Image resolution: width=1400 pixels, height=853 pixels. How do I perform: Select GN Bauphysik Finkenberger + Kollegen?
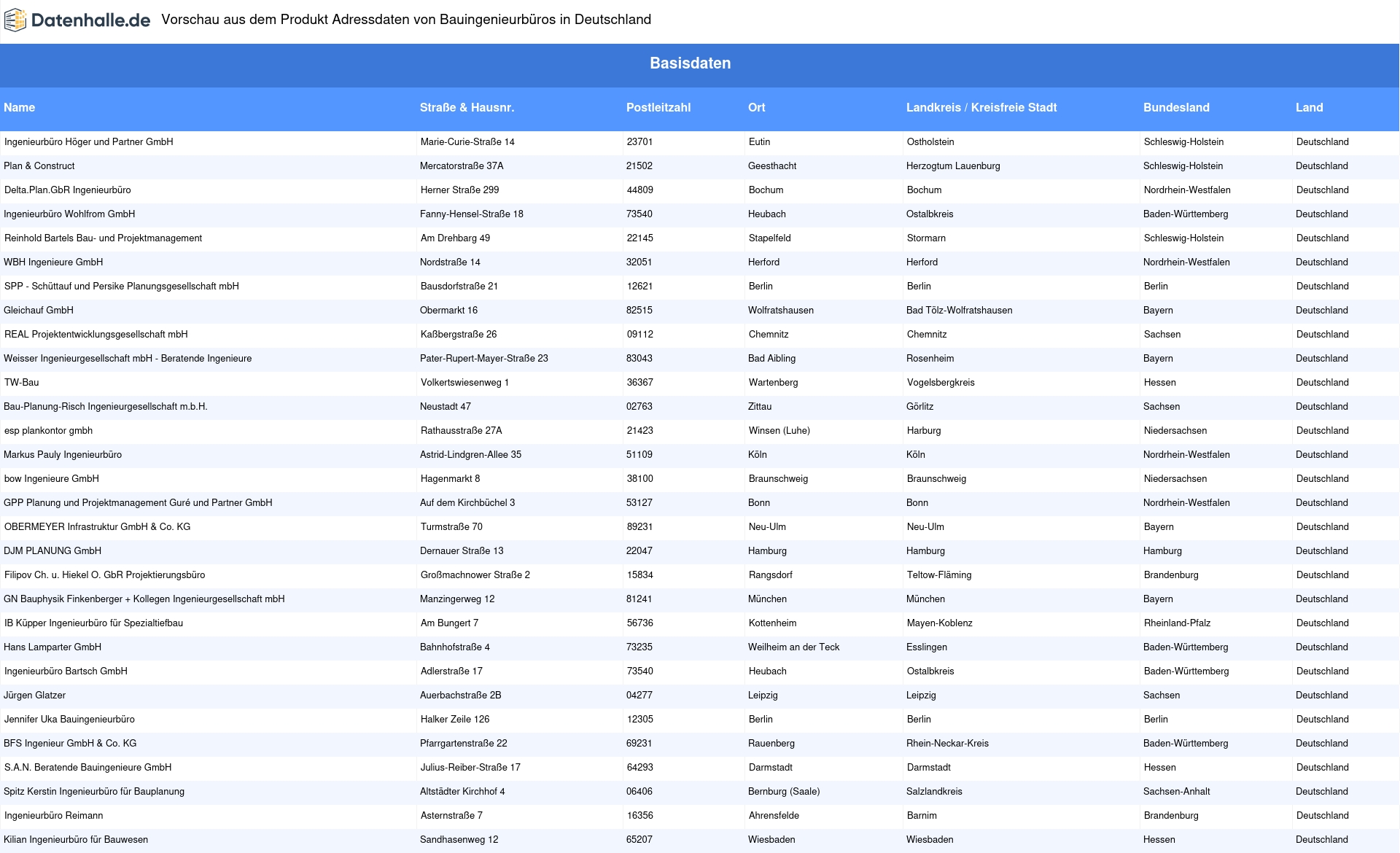[144, 599]
